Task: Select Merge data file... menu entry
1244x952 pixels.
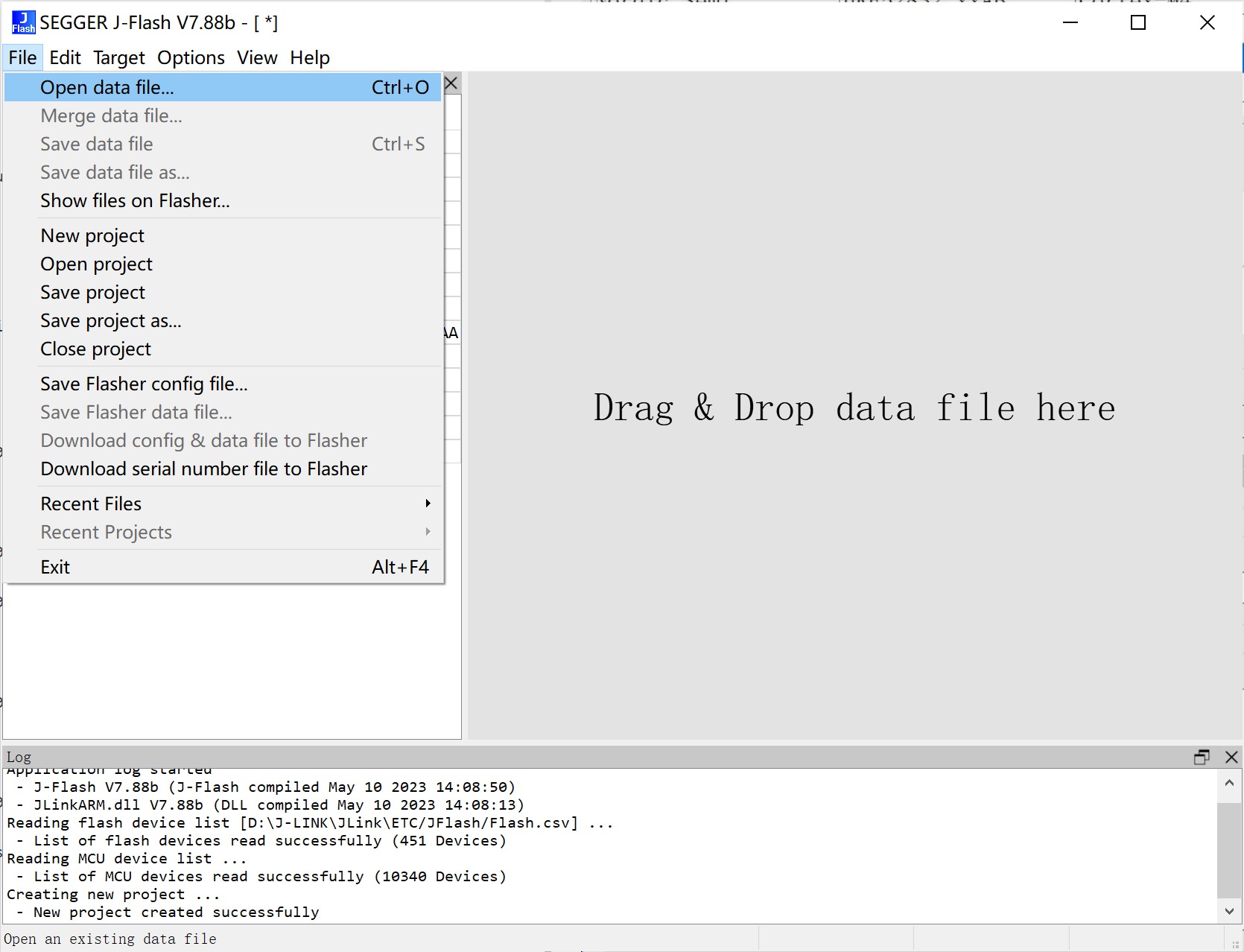Action: point(223,115)
